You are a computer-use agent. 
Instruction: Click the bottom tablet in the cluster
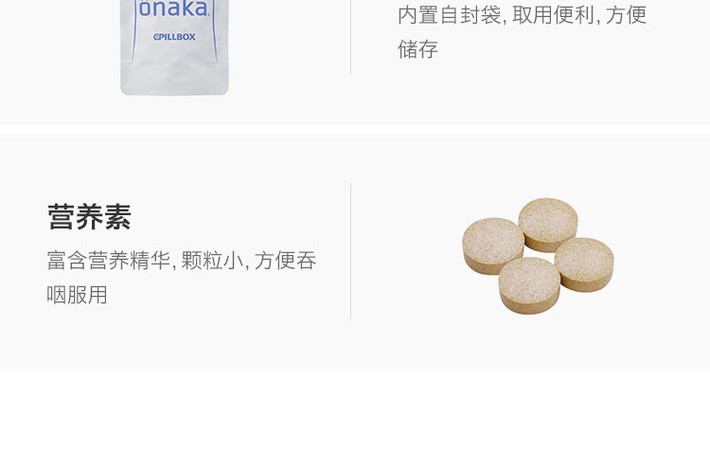pyautogui.click(x=529, y=285)
